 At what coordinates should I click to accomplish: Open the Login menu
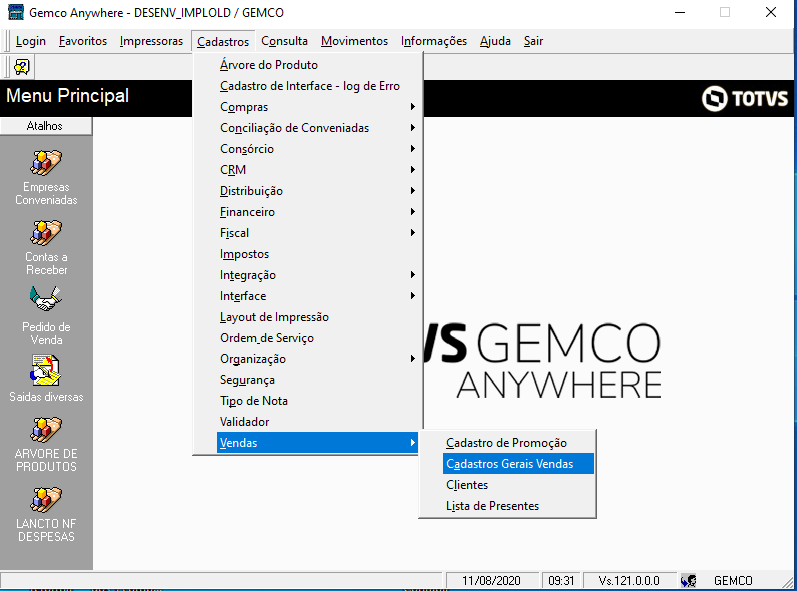pos(30,41)
